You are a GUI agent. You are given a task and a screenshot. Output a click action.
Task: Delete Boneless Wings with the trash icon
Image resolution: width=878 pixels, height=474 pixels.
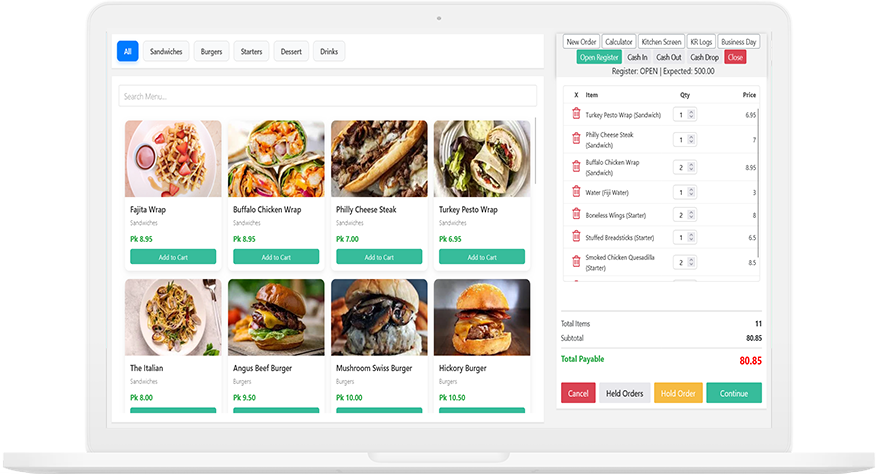[576, 214]
